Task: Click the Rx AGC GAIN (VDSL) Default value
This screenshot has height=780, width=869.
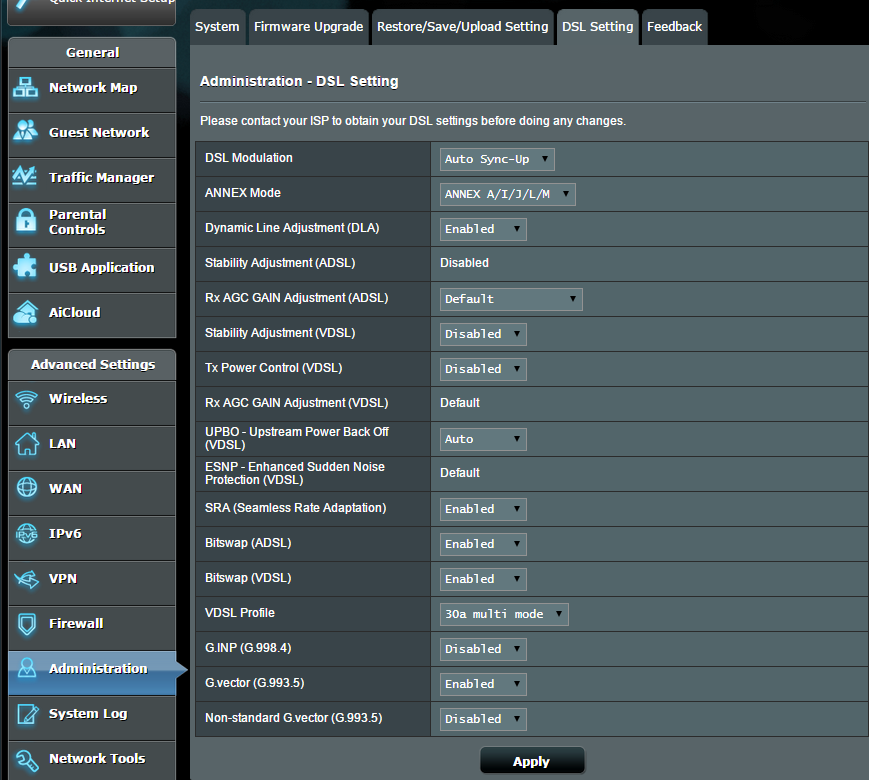Action: point(460,403)
